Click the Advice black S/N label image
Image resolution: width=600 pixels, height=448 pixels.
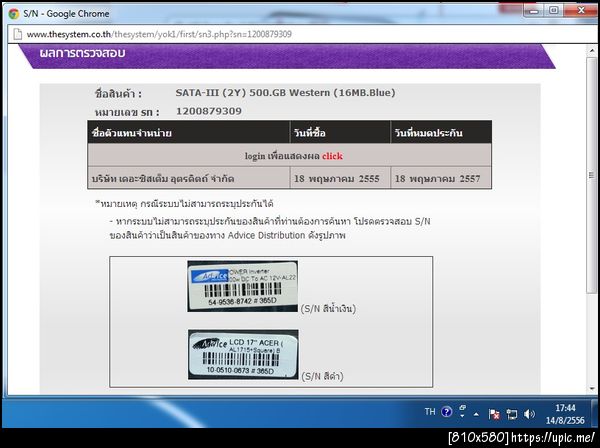pos(243,355)
